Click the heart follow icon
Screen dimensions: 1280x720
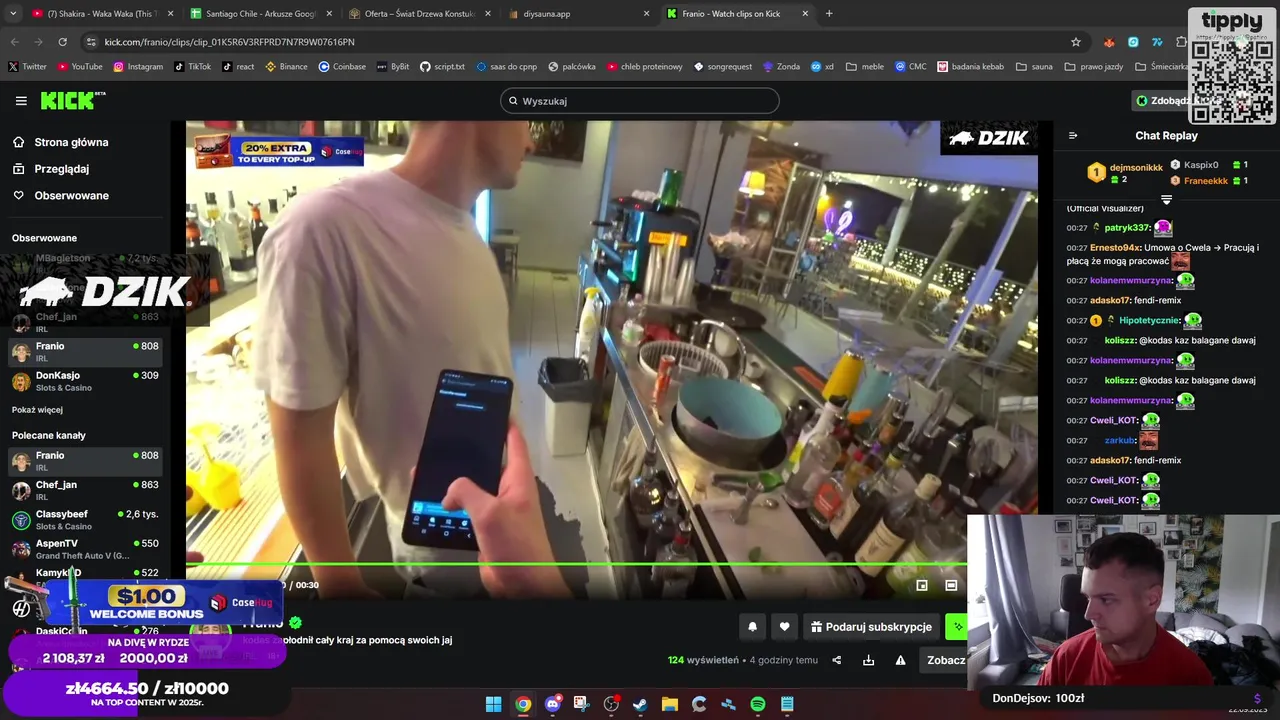coord(784,627)
